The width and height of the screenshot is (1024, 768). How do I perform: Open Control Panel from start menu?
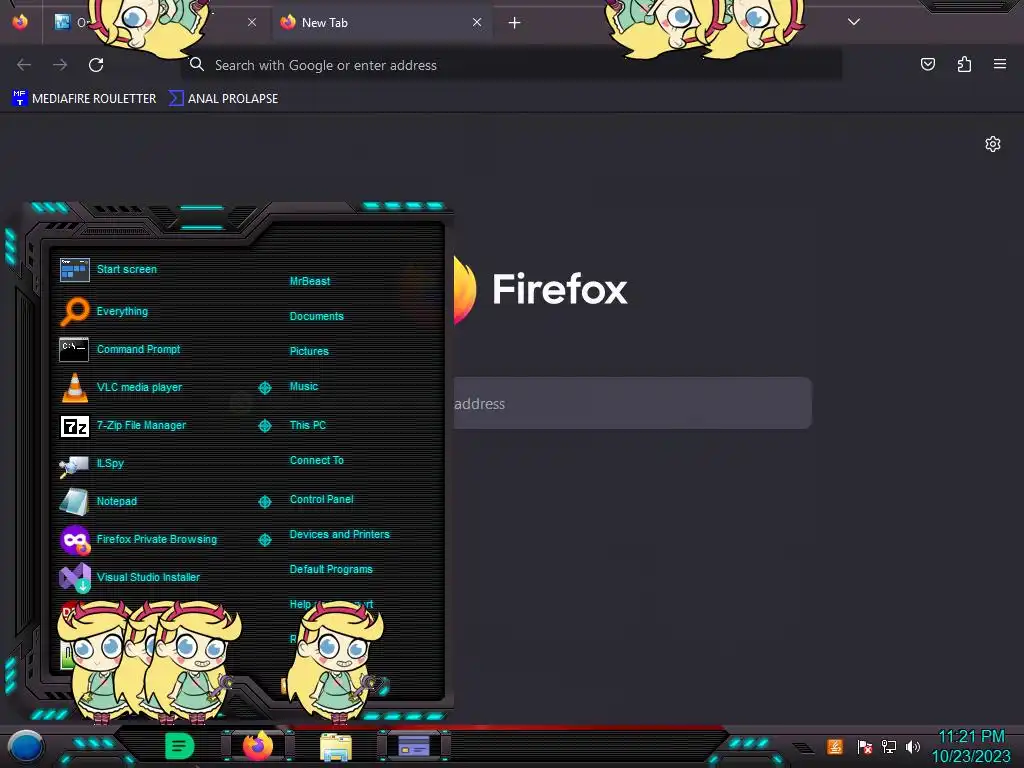click(x=321, y=499)
